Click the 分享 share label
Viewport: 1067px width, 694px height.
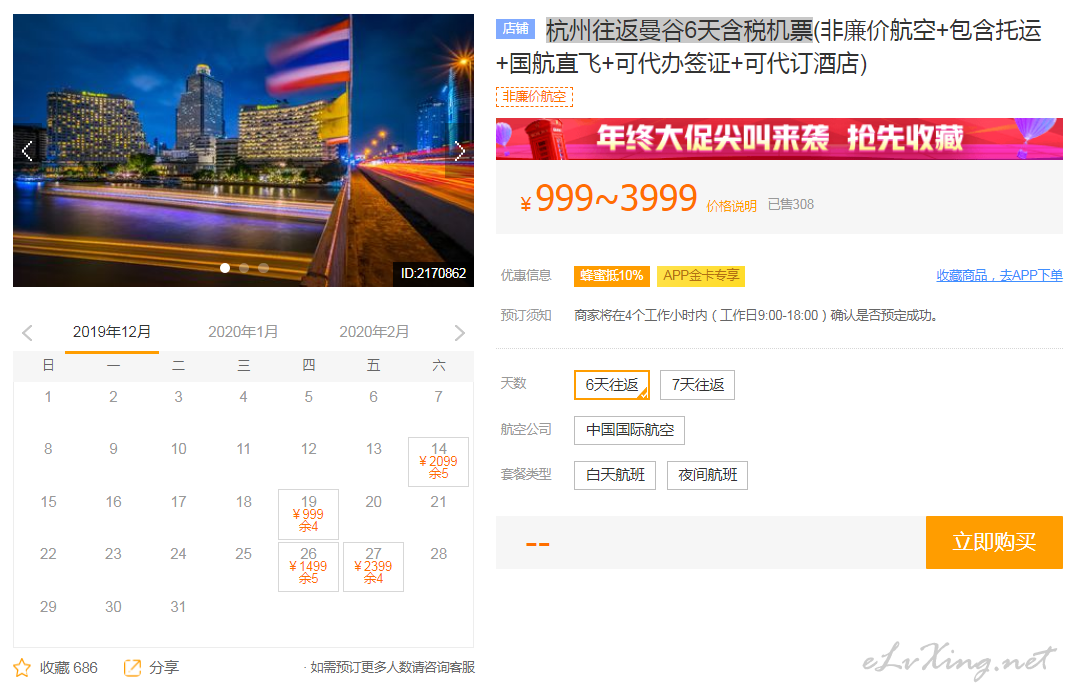(164, 667)
